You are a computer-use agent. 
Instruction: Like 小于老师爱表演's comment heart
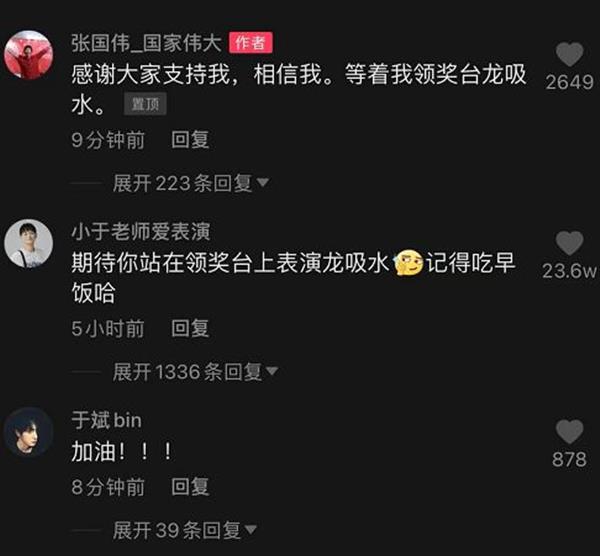point(569,243)
